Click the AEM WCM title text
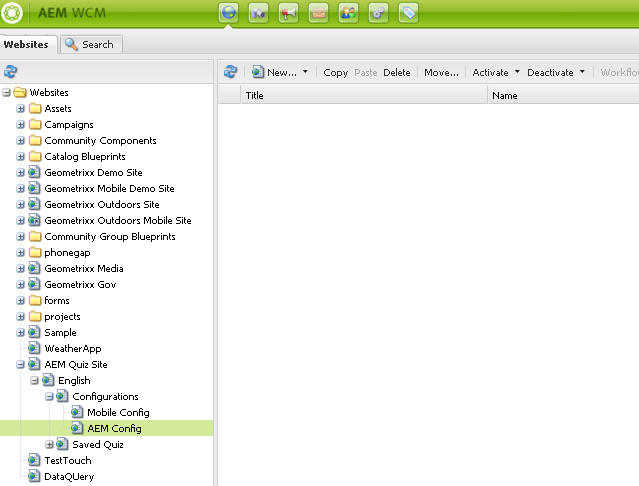The height and width of the screenshot is (486, 639). (72, 13)
